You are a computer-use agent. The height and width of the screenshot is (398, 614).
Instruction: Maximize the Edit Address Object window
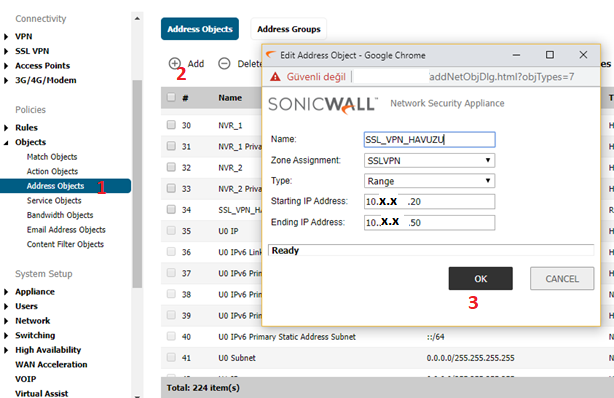[550, 55]
